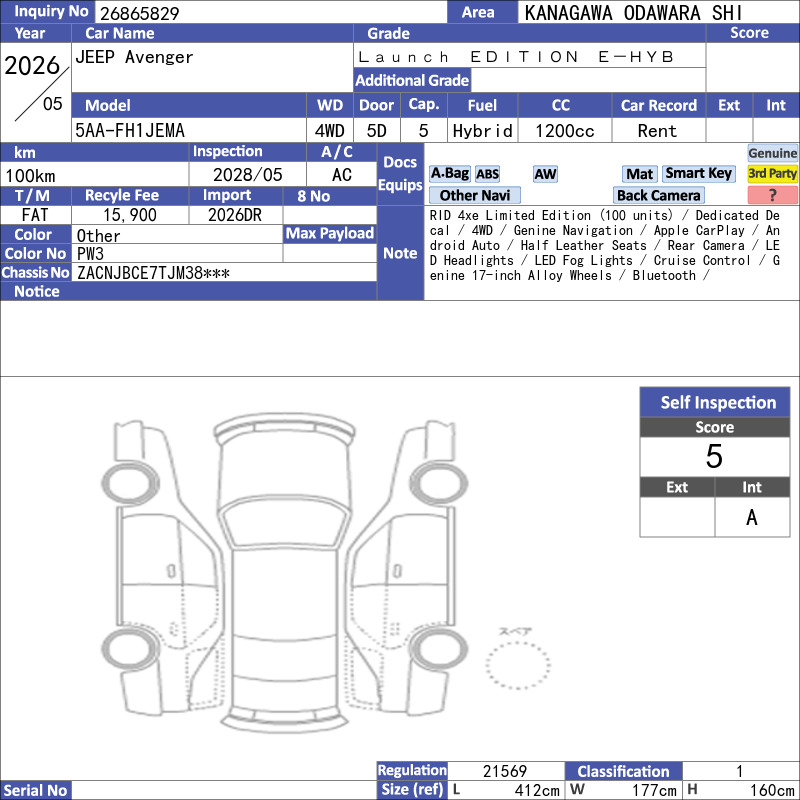Image resolution: width=800 pixels, height=800 pixels.
Task: Click the Docs Equips header cell
Action: tap(400, 174)
